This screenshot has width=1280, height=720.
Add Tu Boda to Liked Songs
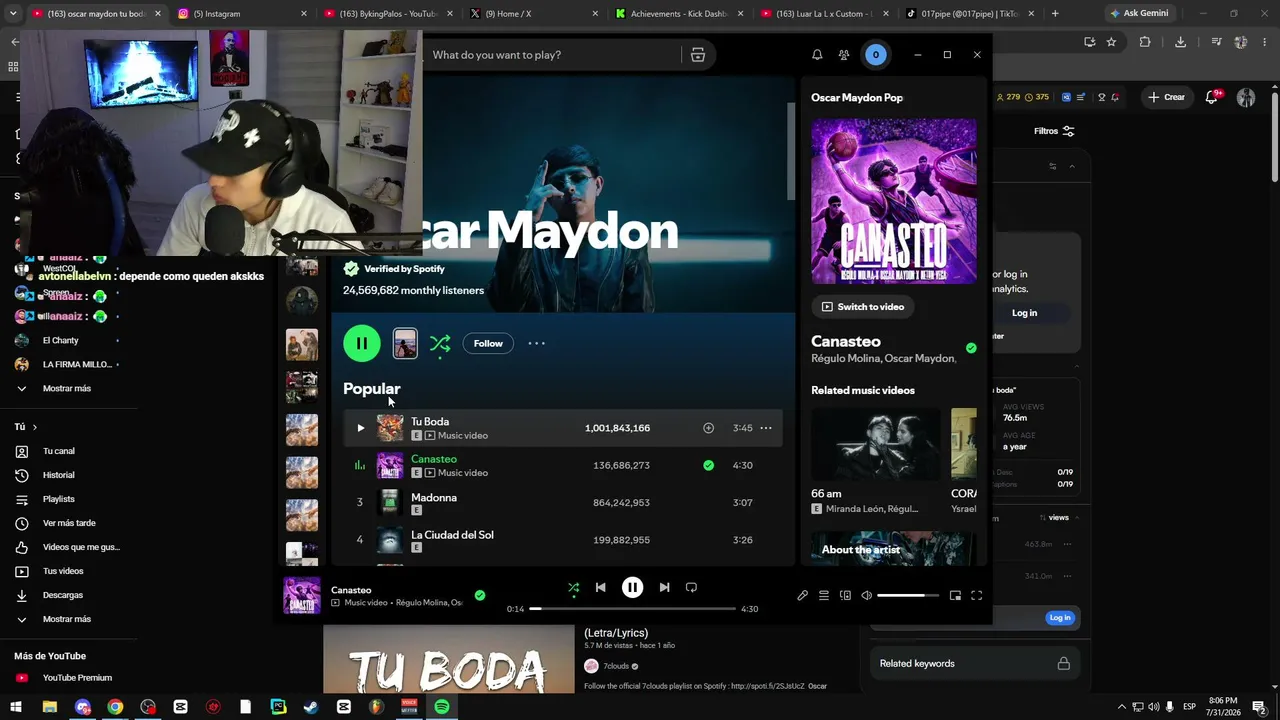pos(708,428)
